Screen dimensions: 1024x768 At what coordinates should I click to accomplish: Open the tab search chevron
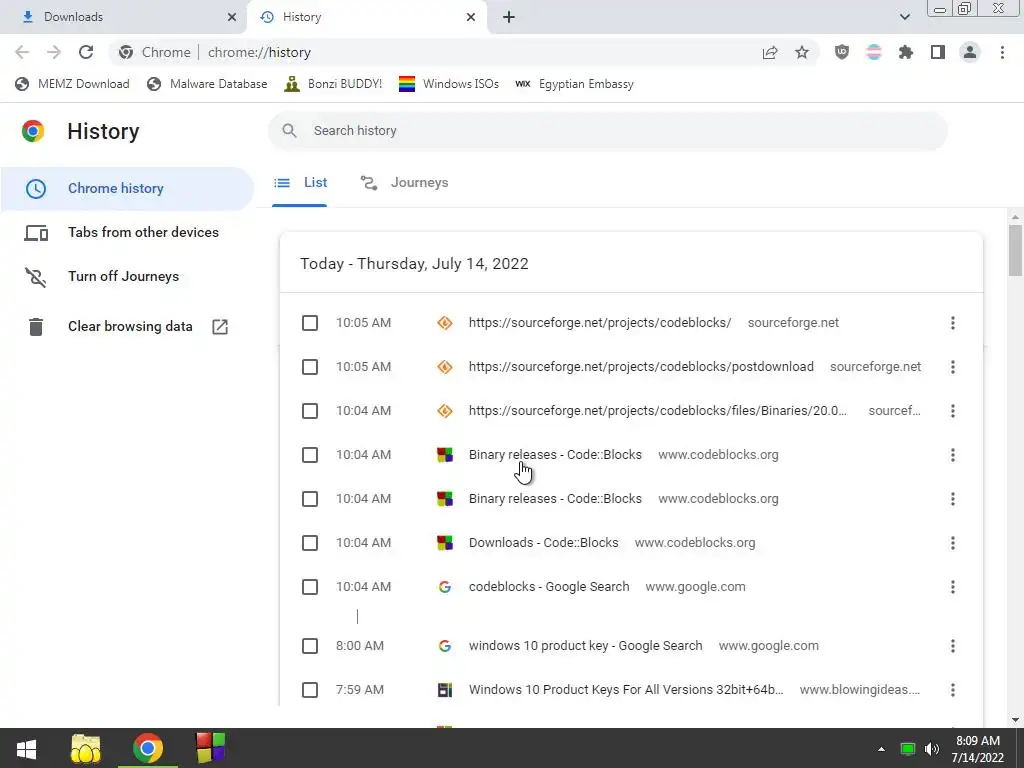pyautogui.click(x=904, y=17)
